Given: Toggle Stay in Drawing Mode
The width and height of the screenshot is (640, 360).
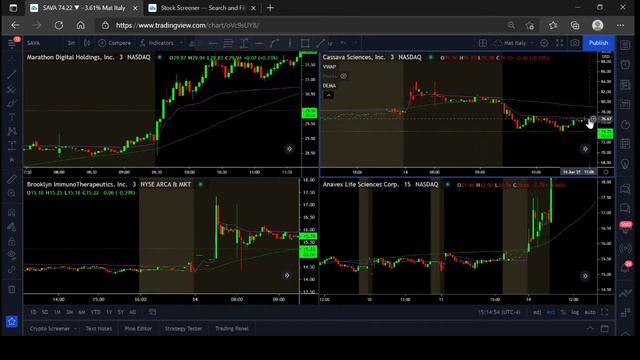Looking at the screenshot, I should 12,227.
